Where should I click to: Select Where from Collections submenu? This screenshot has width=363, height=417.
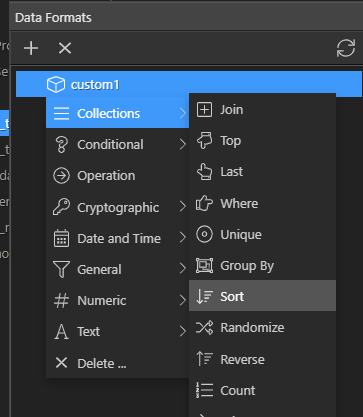(262, 203)
